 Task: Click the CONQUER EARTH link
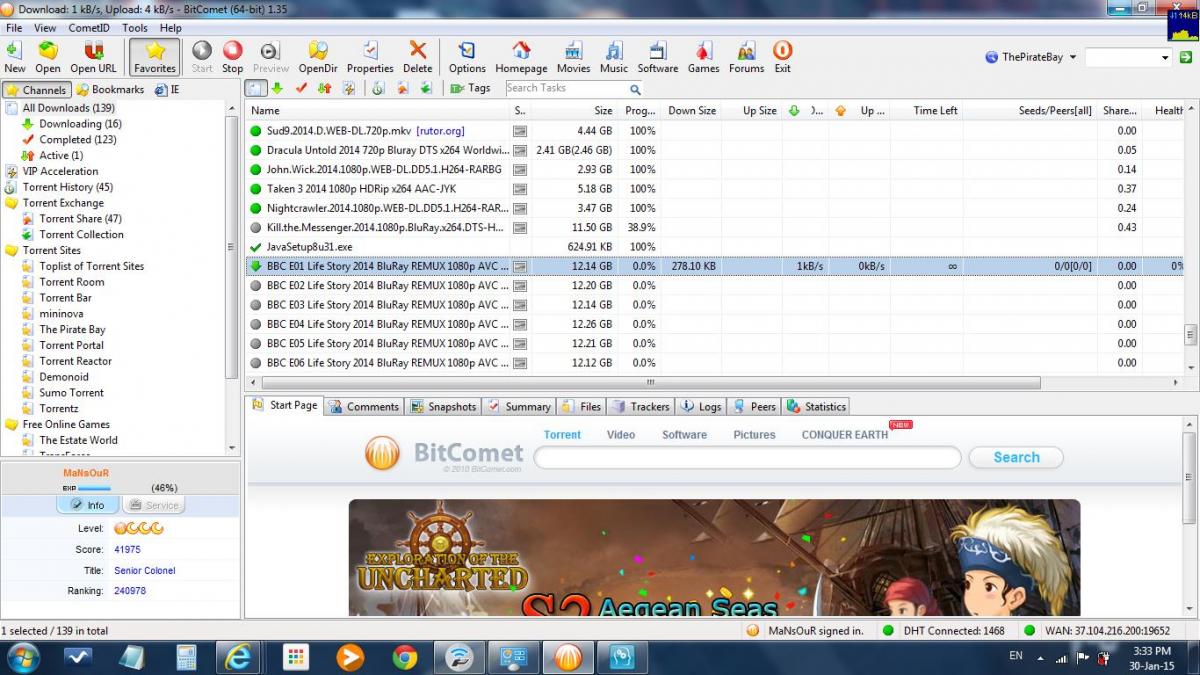(x=845, y=435)
